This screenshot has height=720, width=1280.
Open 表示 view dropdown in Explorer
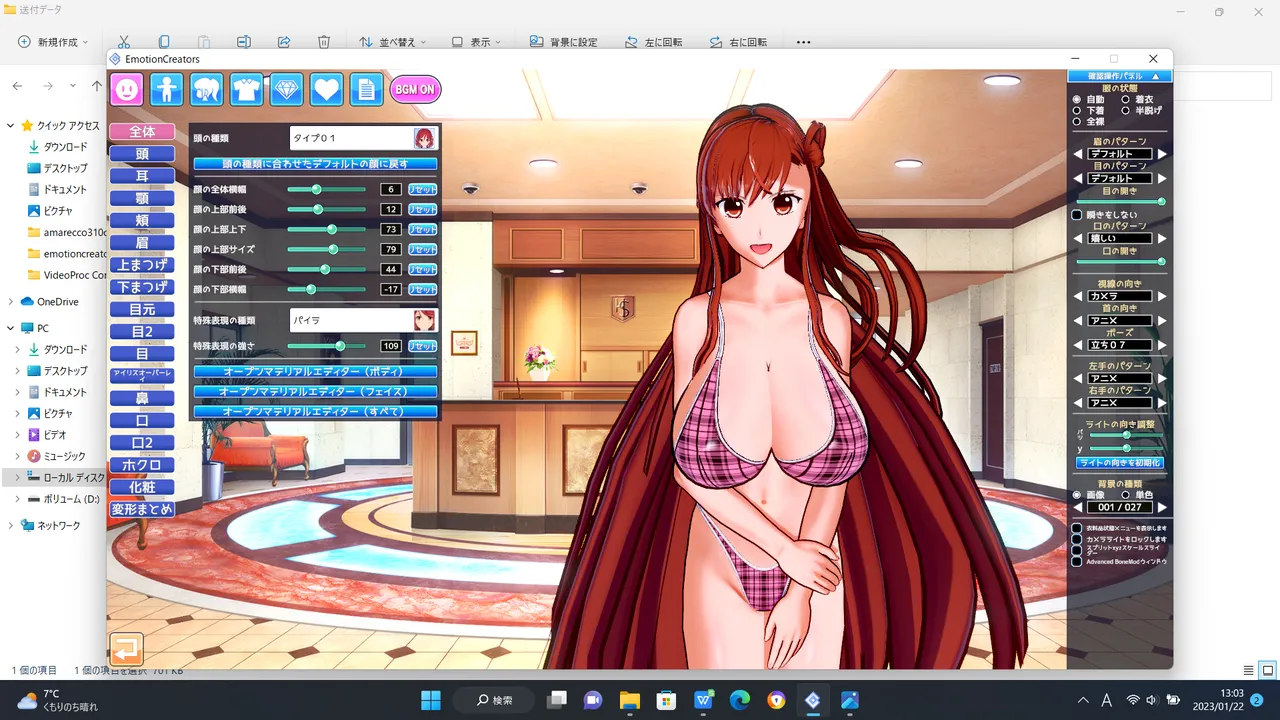[476, 42]
